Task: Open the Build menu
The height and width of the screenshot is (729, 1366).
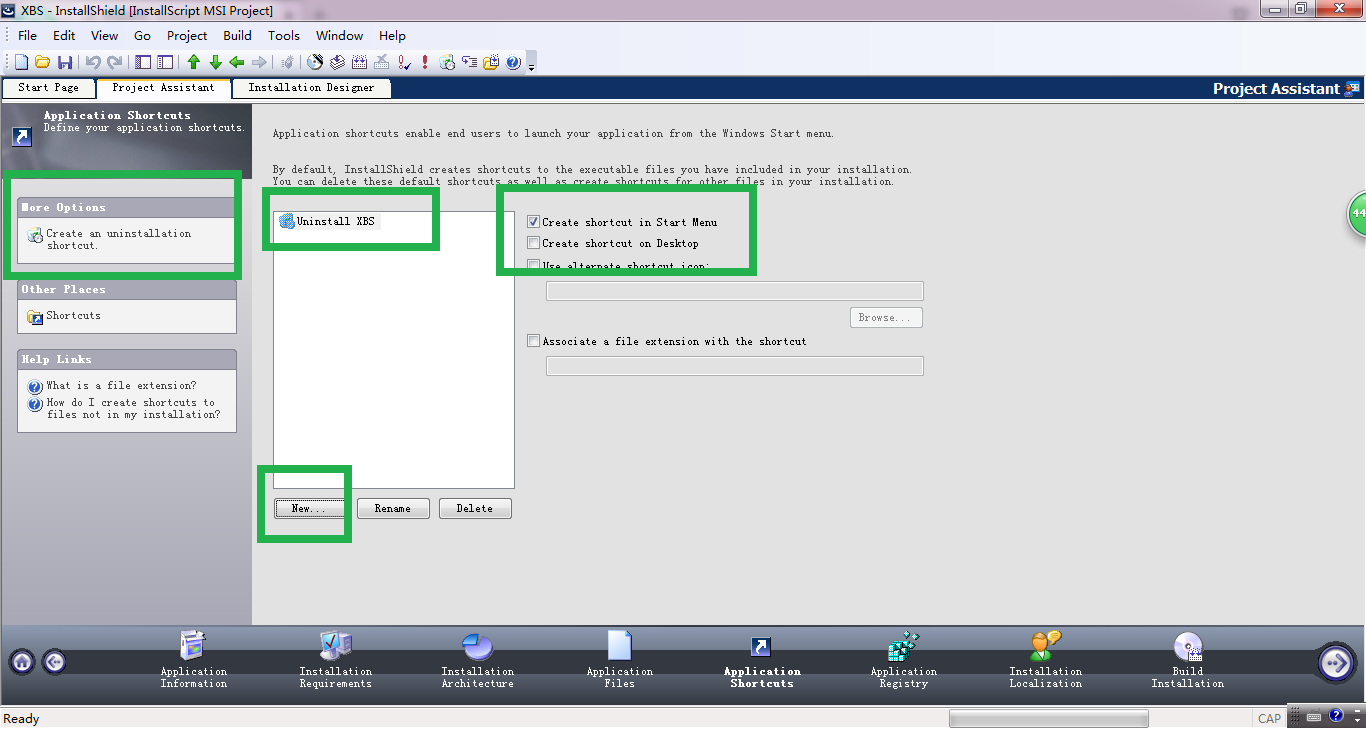Action: 237,35
